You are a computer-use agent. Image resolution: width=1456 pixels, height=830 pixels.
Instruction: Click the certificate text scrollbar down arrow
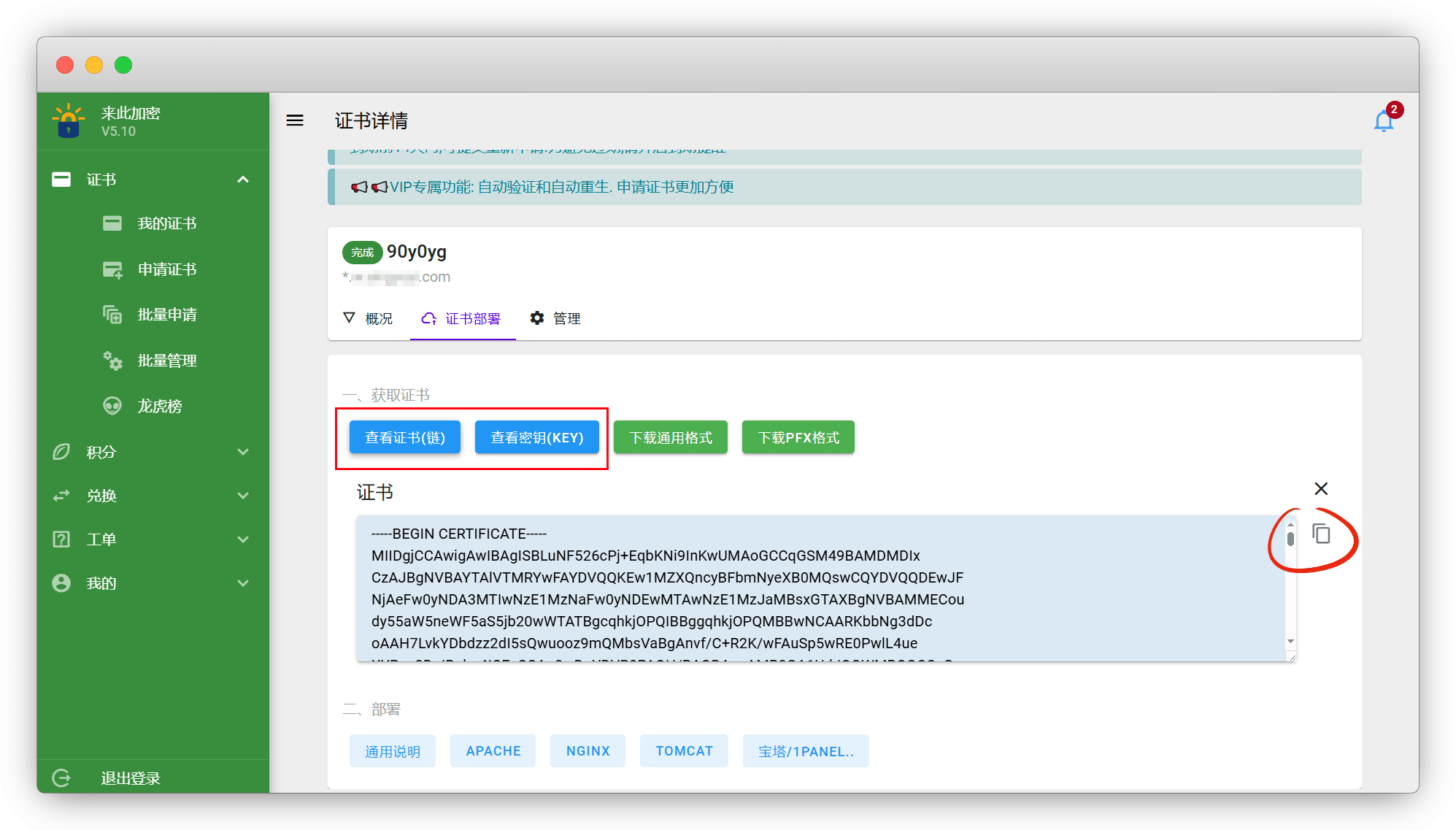(1290, 642)
